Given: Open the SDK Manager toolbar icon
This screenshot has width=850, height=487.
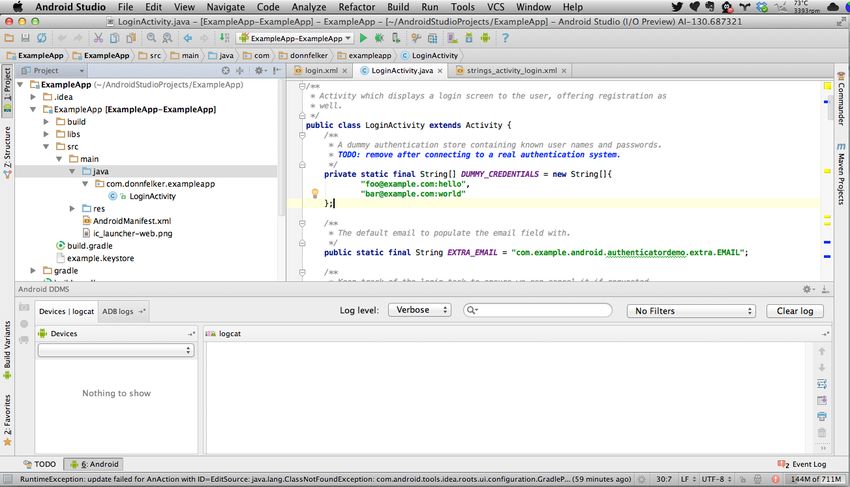Looking at the screenshot, I should (x=469, y=38).
